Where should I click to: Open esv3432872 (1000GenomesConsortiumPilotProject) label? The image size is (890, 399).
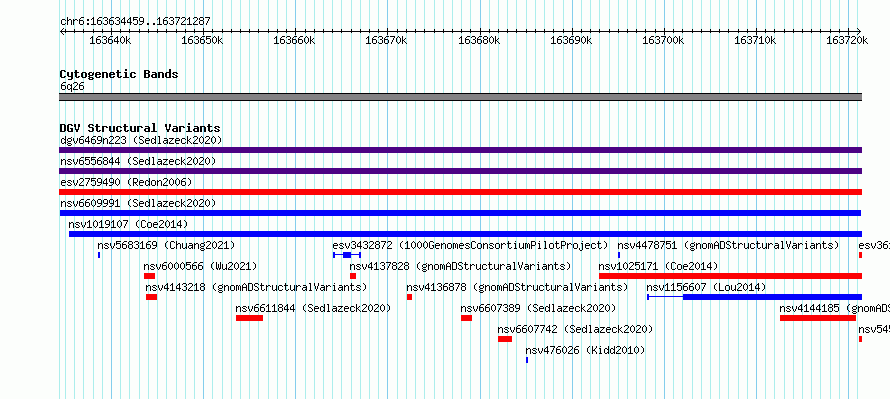point(470,245)
